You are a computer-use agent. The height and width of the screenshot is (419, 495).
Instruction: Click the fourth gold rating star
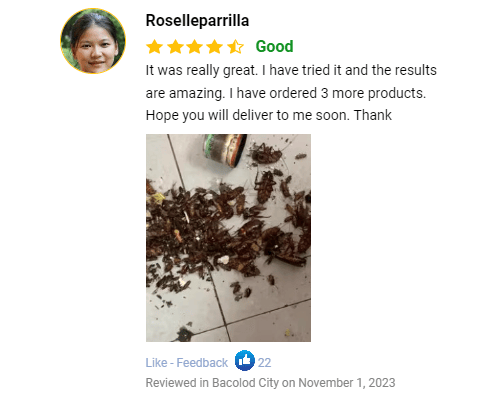point(215,47)
